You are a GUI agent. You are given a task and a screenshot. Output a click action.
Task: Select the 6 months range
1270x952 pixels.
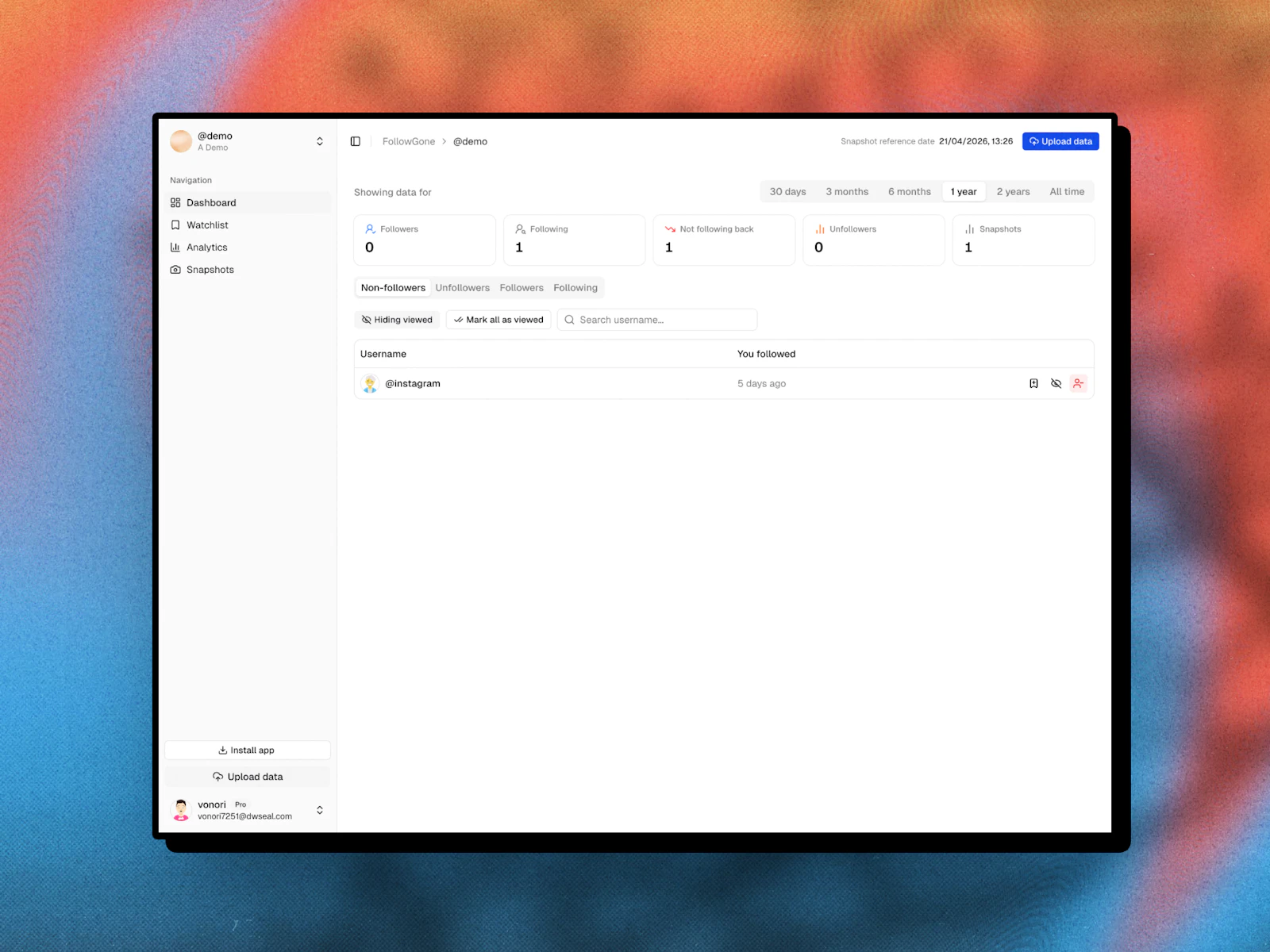(x=910, y=191)
